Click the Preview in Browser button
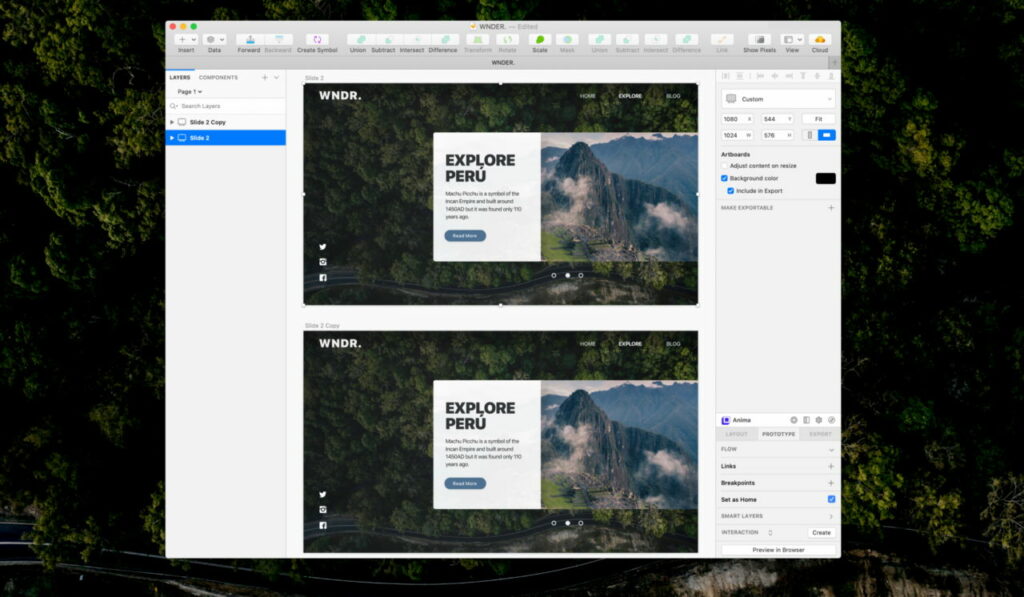Image resolution: width=1024 pixels, height=597 pixels. (x=778, y=550)
